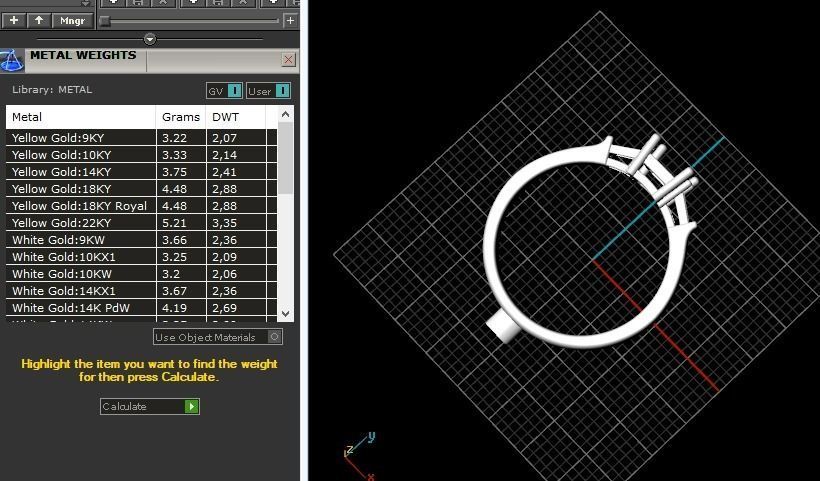Click the 2,06 DWT cell
820x481 pixels.
point(236,274)
